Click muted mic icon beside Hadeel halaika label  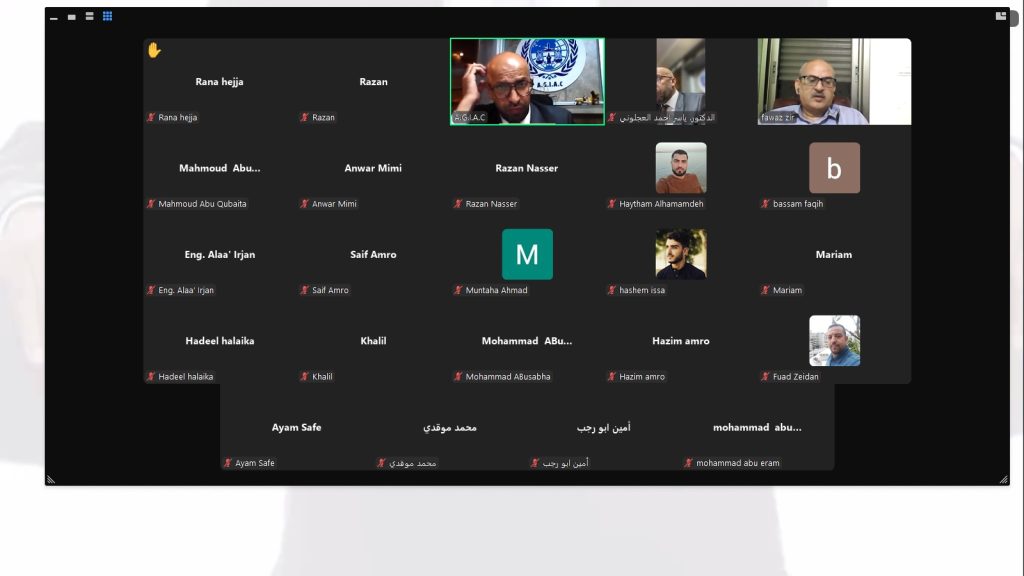pos(151,377)
